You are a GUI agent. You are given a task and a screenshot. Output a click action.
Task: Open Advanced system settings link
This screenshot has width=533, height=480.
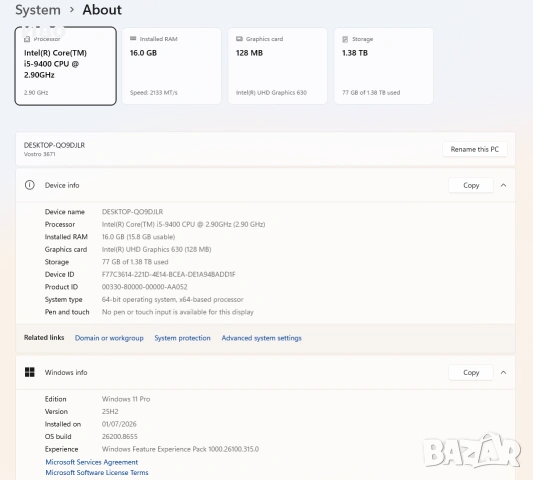pyautogui.click(x=261, y=338)
